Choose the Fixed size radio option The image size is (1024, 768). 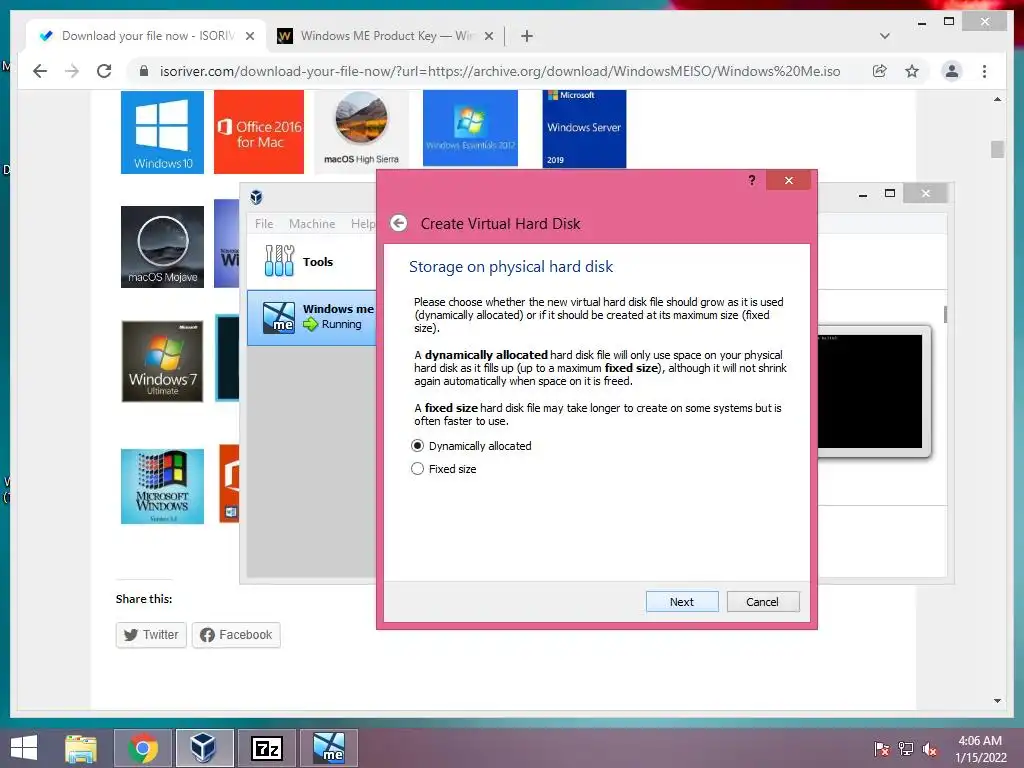443,469
